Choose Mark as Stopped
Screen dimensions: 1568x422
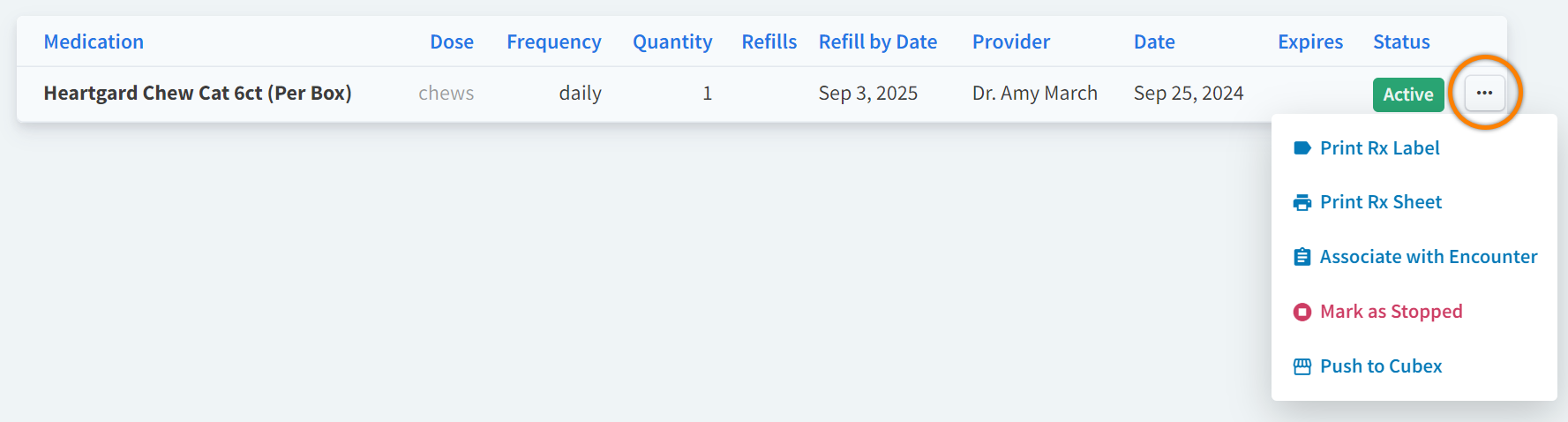[x=1391, y=312]
